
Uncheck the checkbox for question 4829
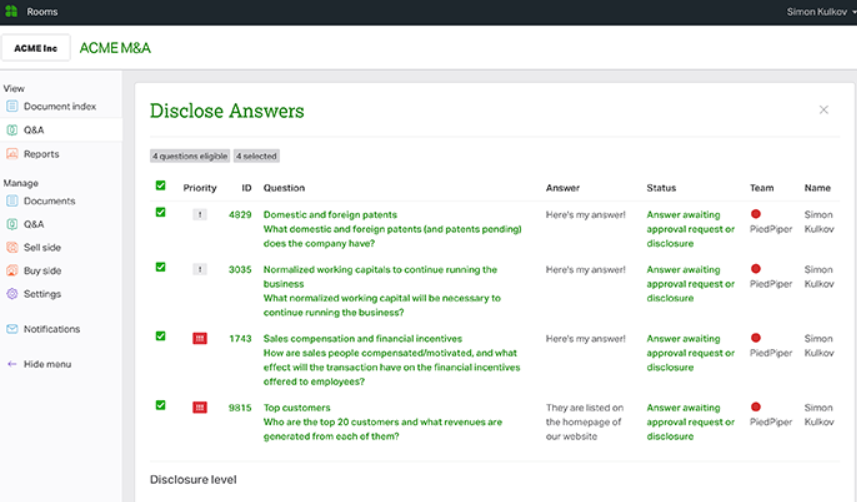pyautogui.click(x=160, y=212)
